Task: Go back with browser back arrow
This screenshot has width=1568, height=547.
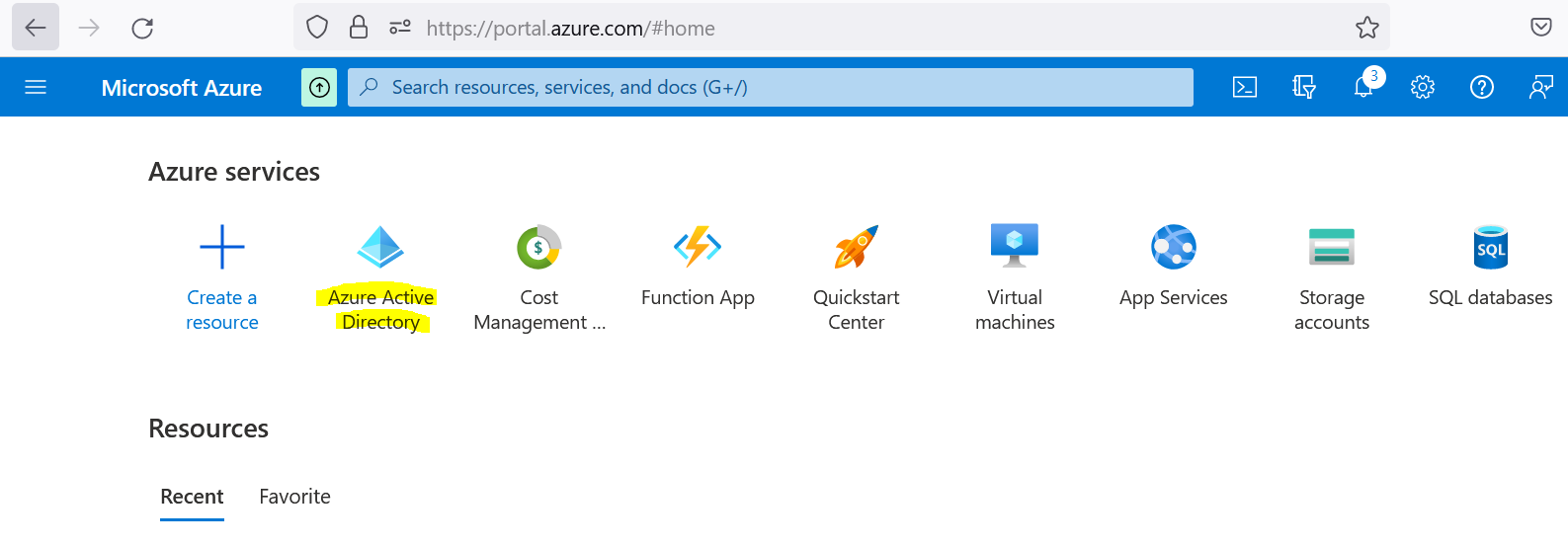Action: pos(36,28)
